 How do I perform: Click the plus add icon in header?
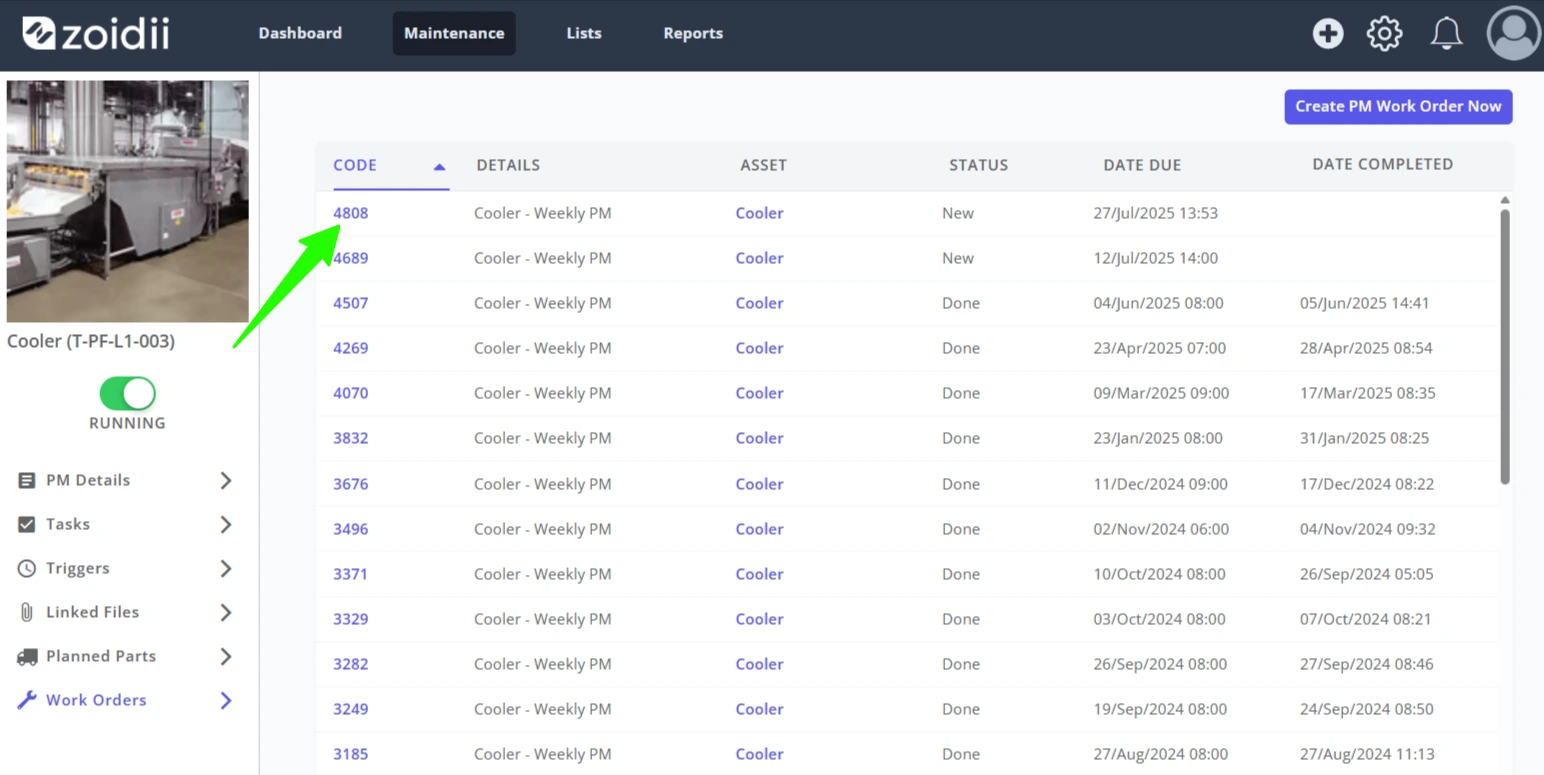click(1328, 34)
